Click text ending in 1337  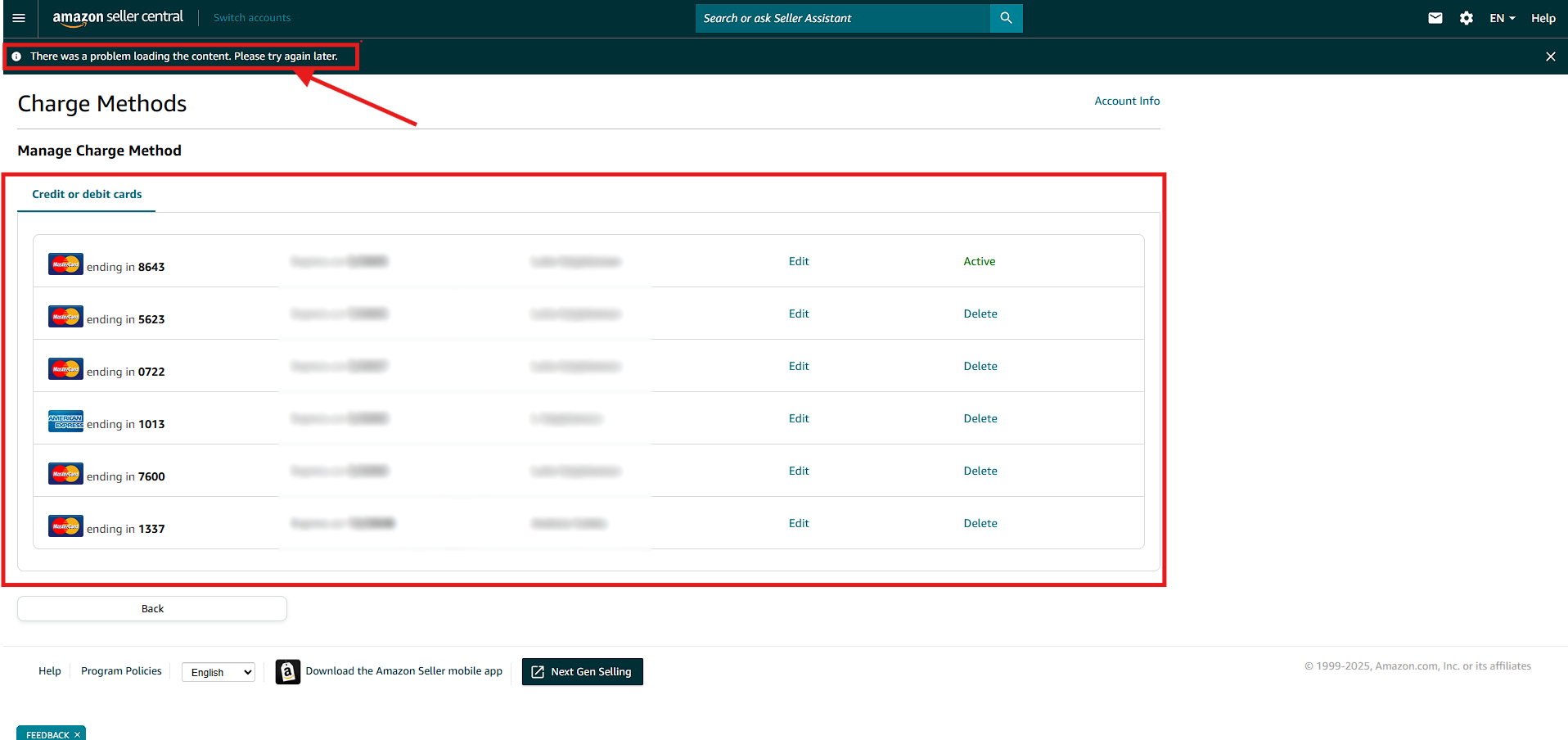[x=126, y=529]
